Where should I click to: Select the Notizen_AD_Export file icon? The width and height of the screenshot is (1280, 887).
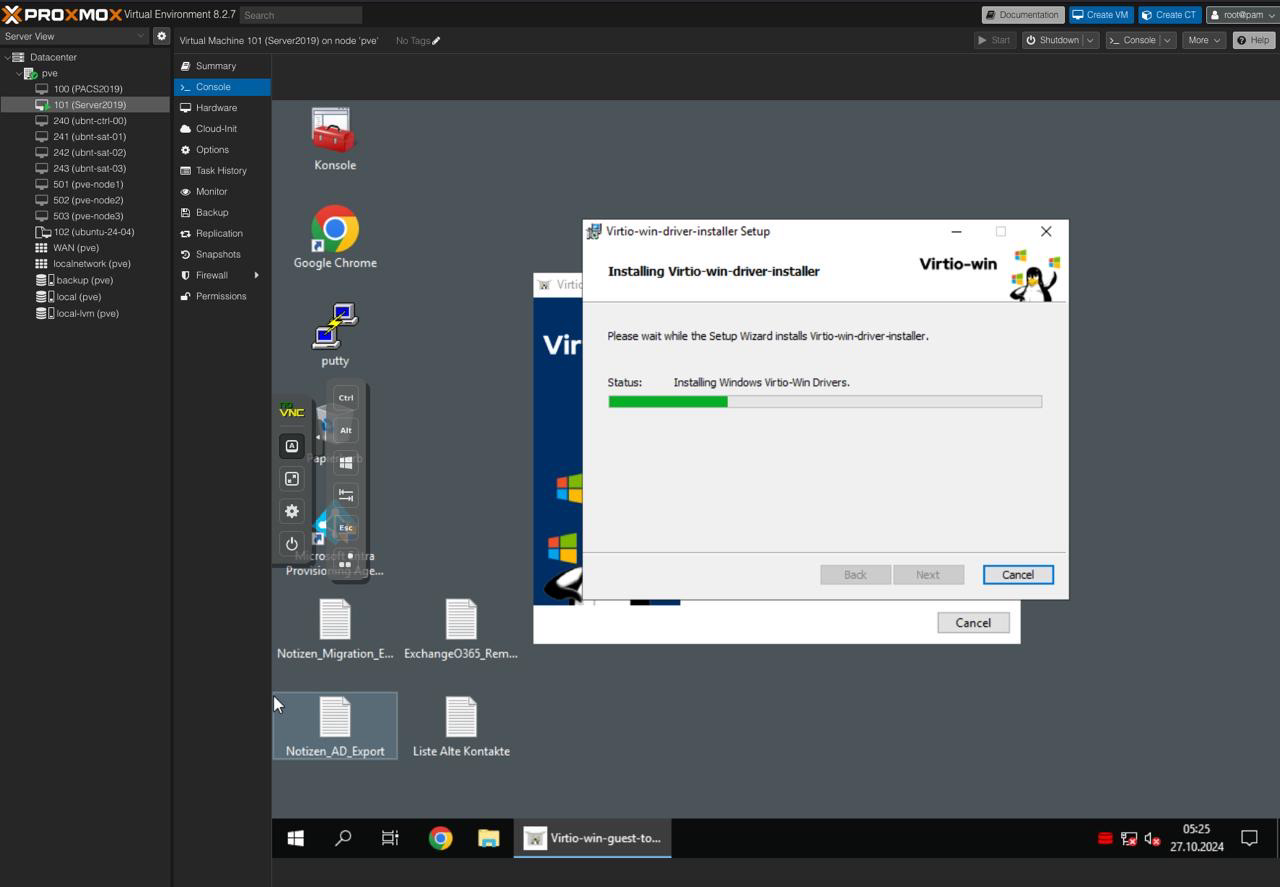pos(335,726)
